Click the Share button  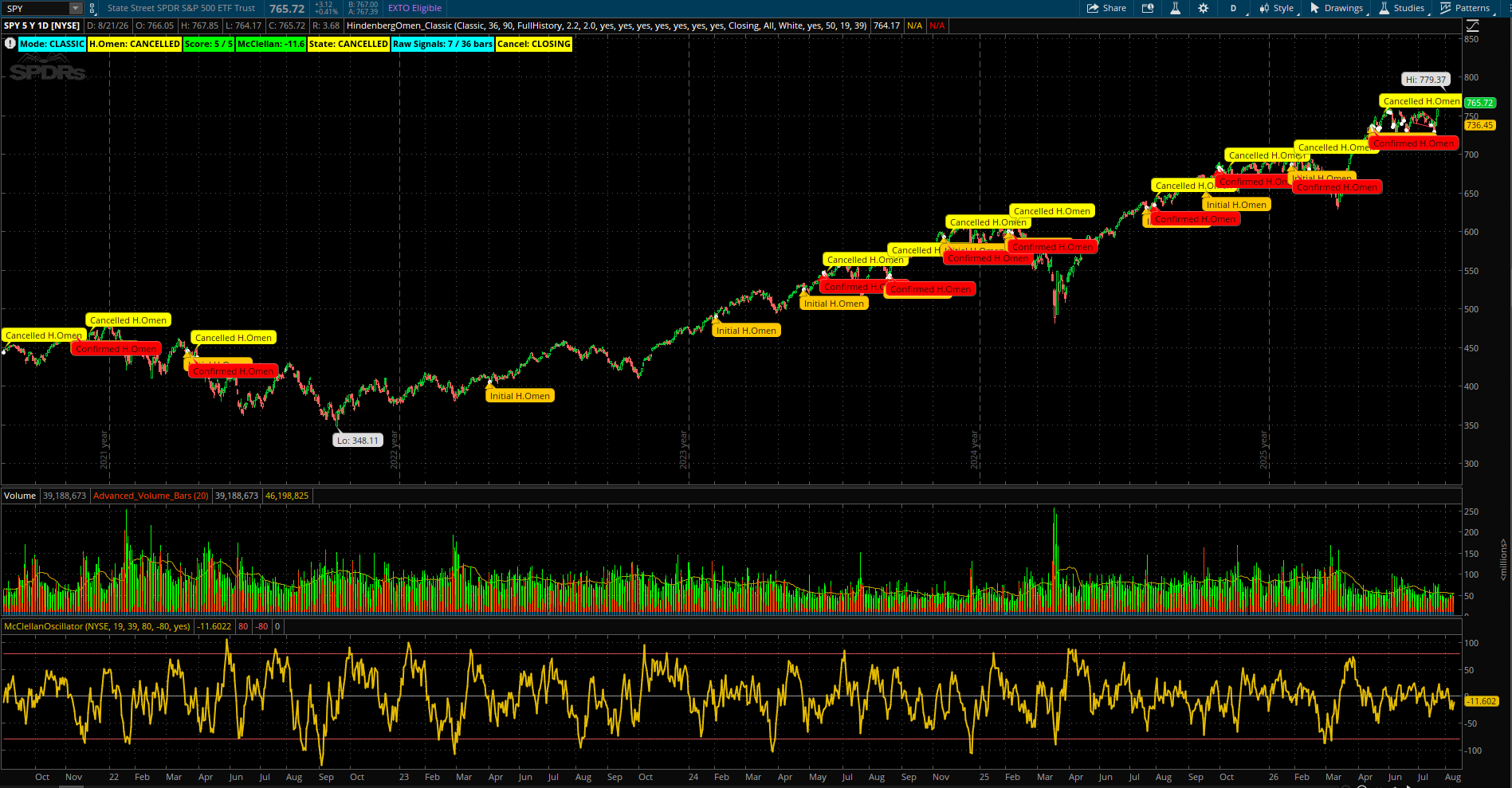[1106, 8]
